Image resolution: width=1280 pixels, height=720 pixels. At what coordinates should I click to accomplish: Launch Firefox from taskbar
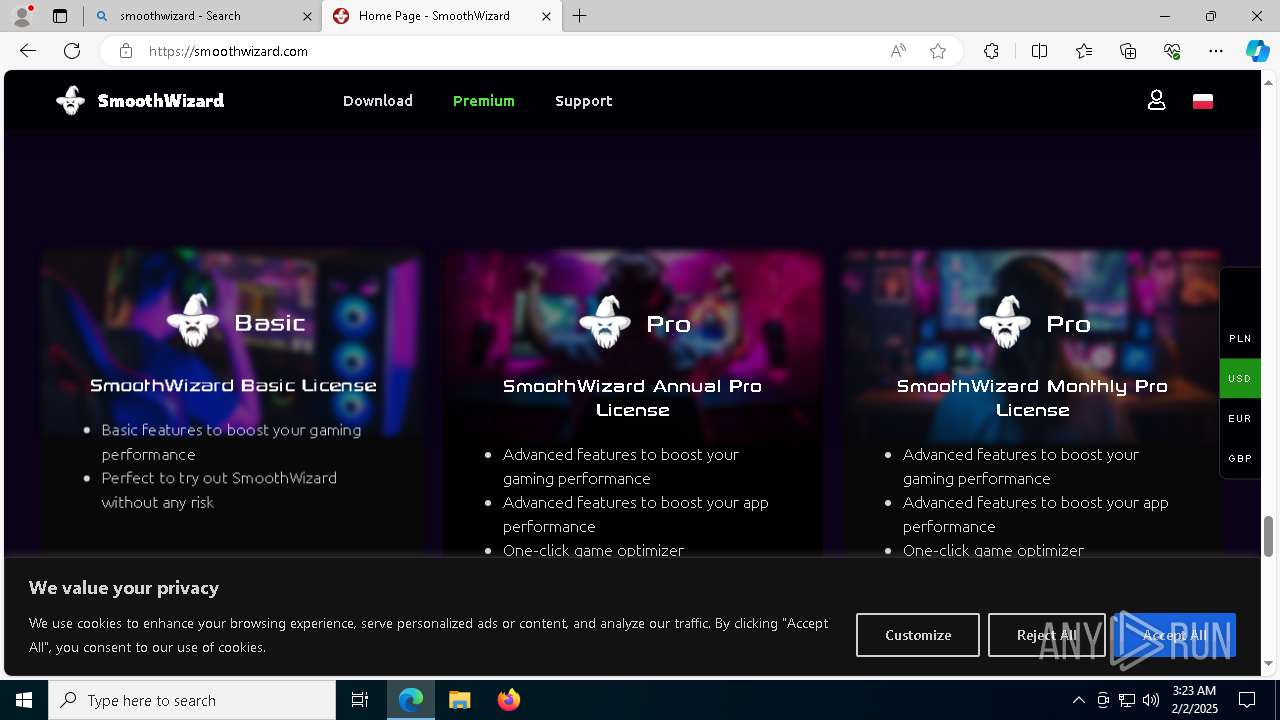(x=509, y=700)
